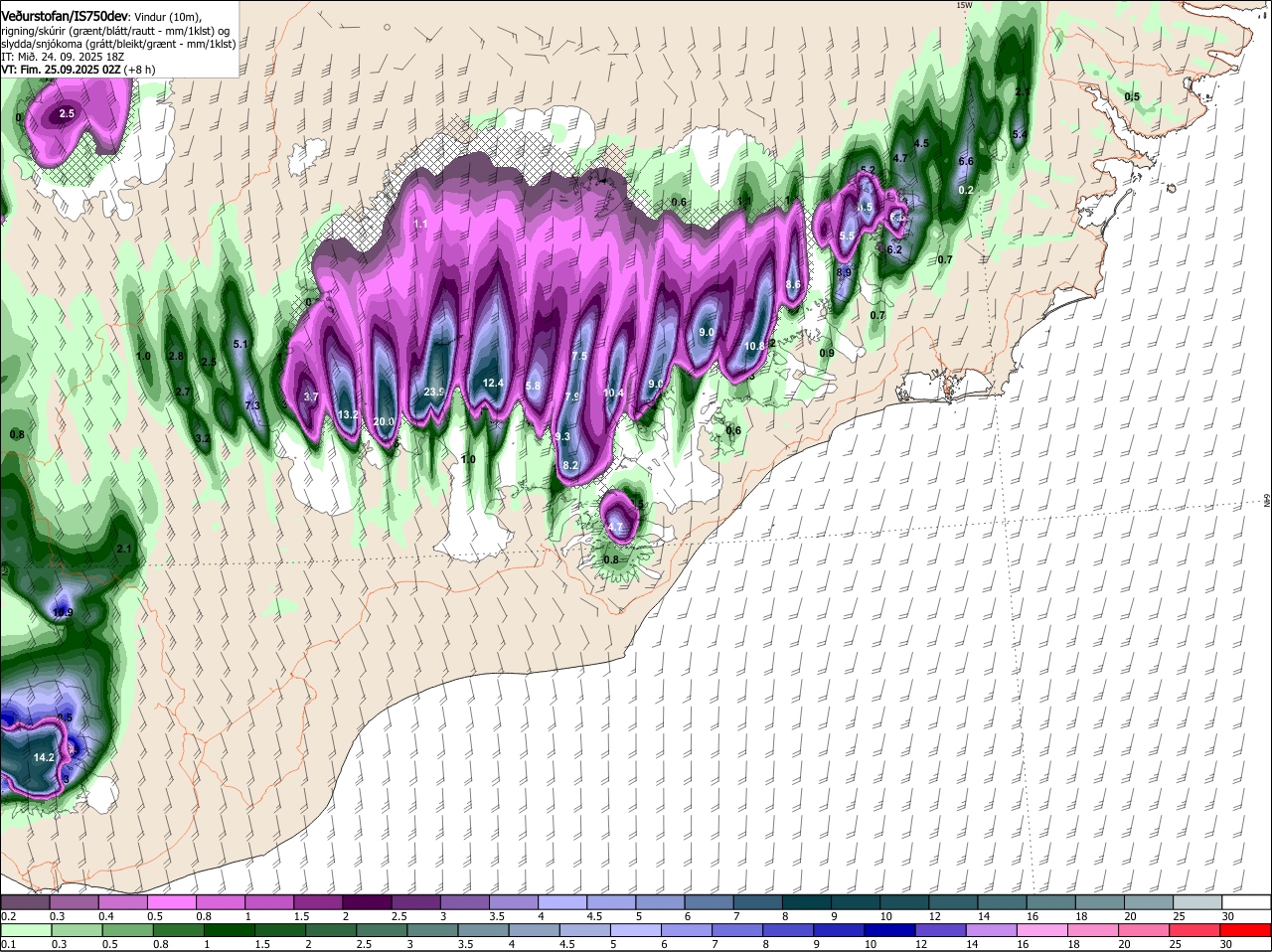Select the 8.9 precipitation value label
This screenshot has height=952, width=1272.
click(x=844, y=271)
